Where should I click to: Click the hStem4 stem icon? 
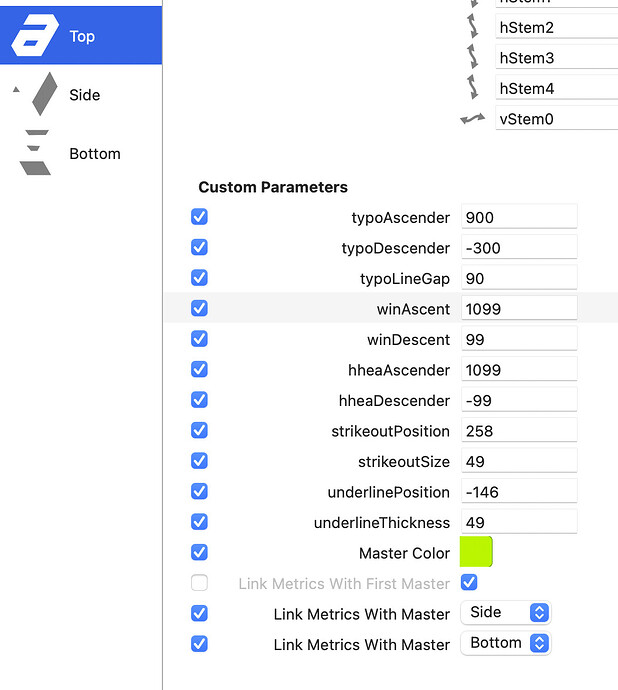point(473,88)
